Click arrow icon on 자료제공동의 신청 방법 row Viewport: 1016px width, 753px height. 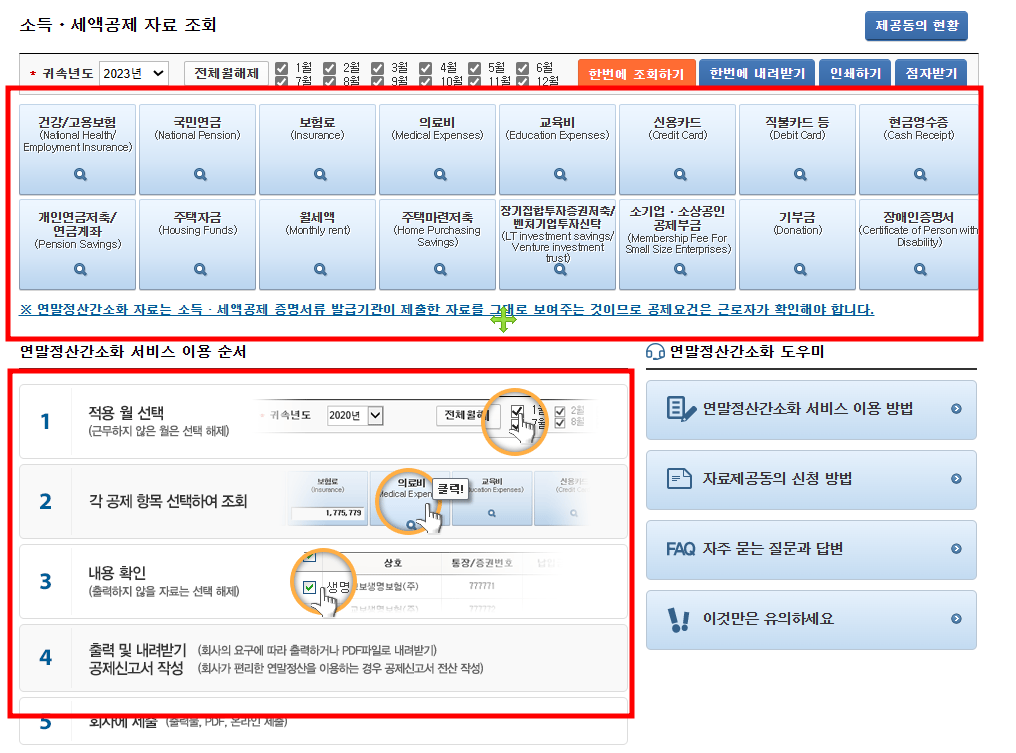(956, 479)
